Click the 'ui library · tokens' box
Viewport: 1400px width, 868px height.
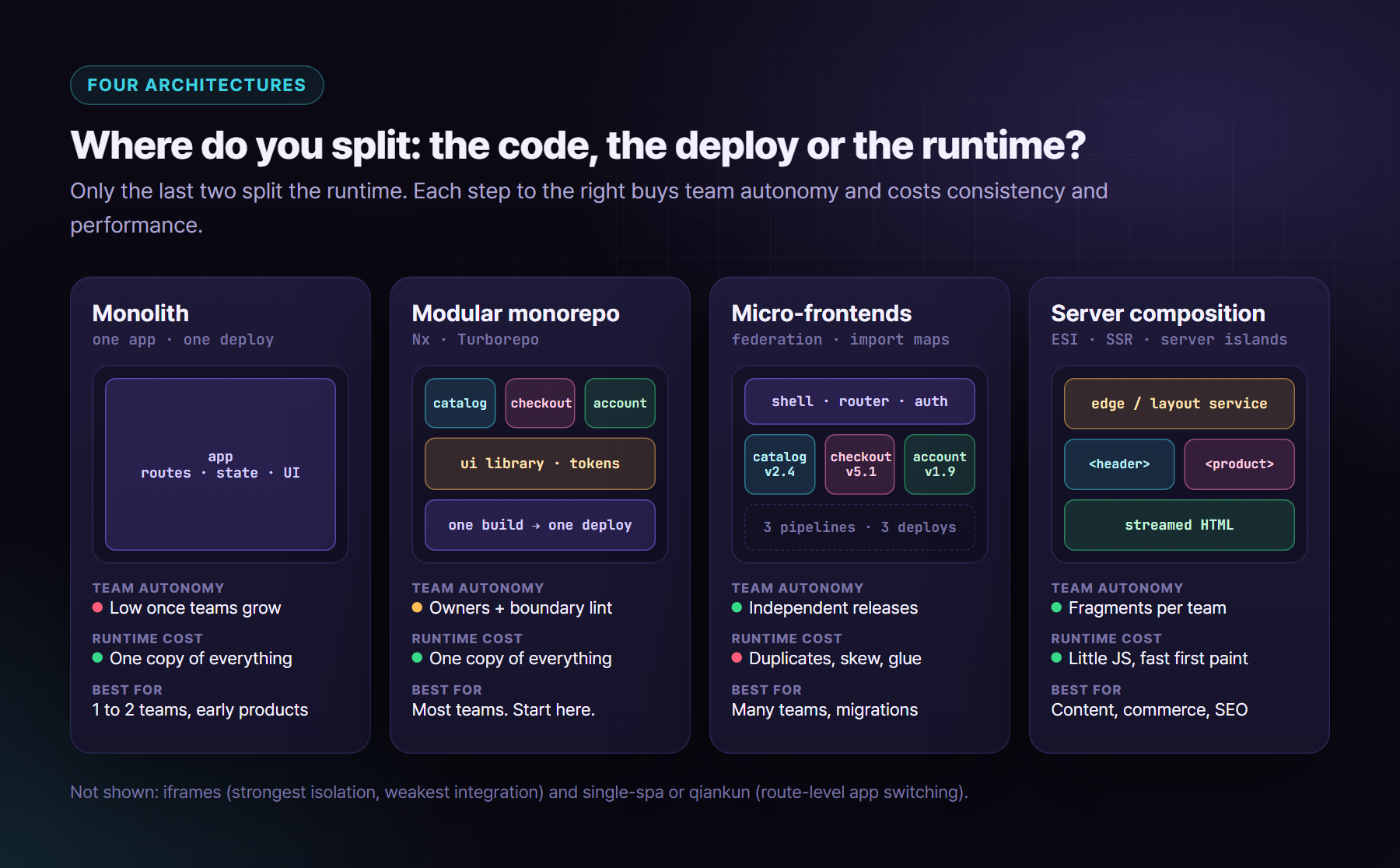(x=540, y=464)
